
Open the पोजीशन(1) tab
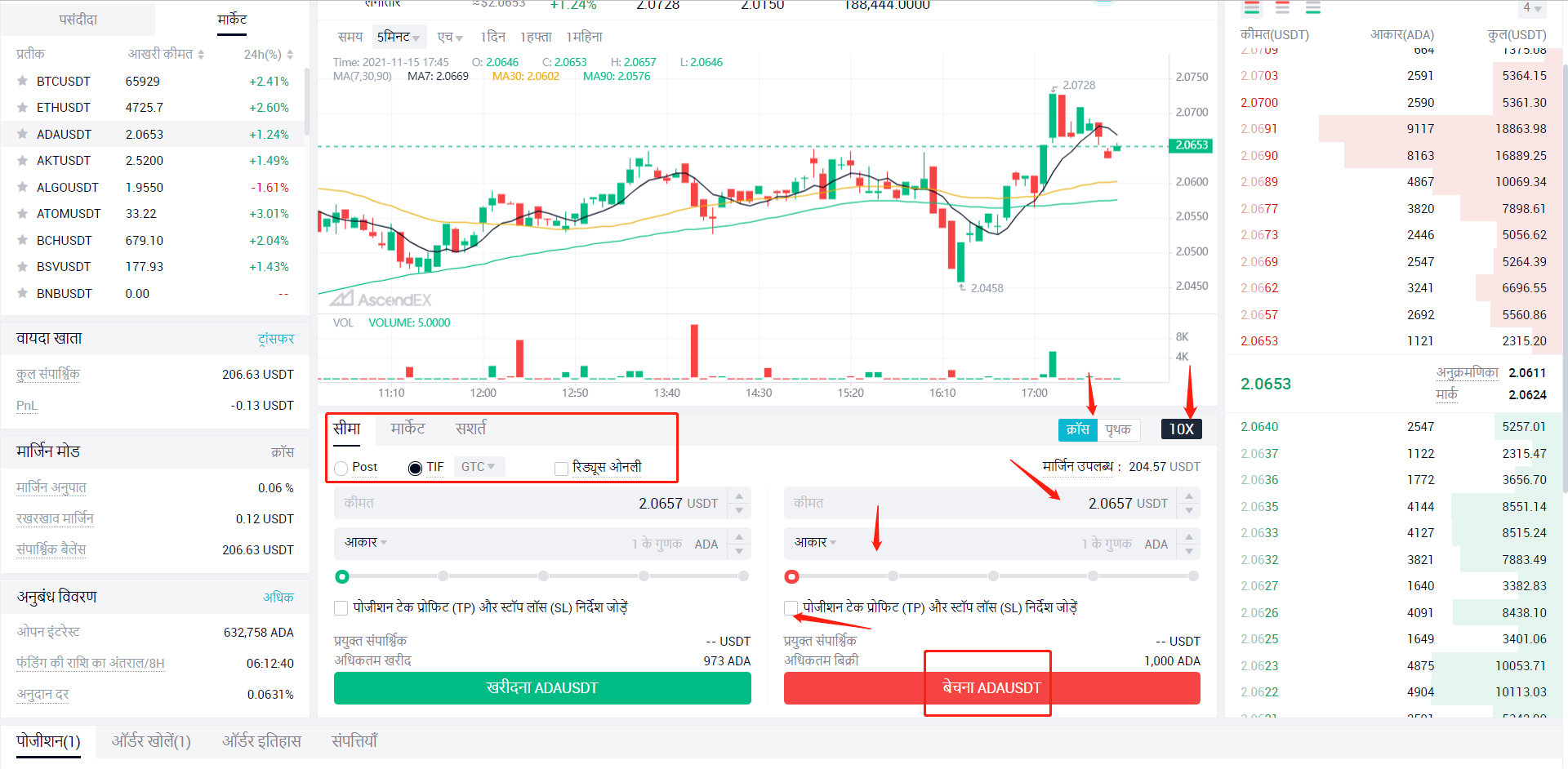pyautogui.click(x=48, y=741)
